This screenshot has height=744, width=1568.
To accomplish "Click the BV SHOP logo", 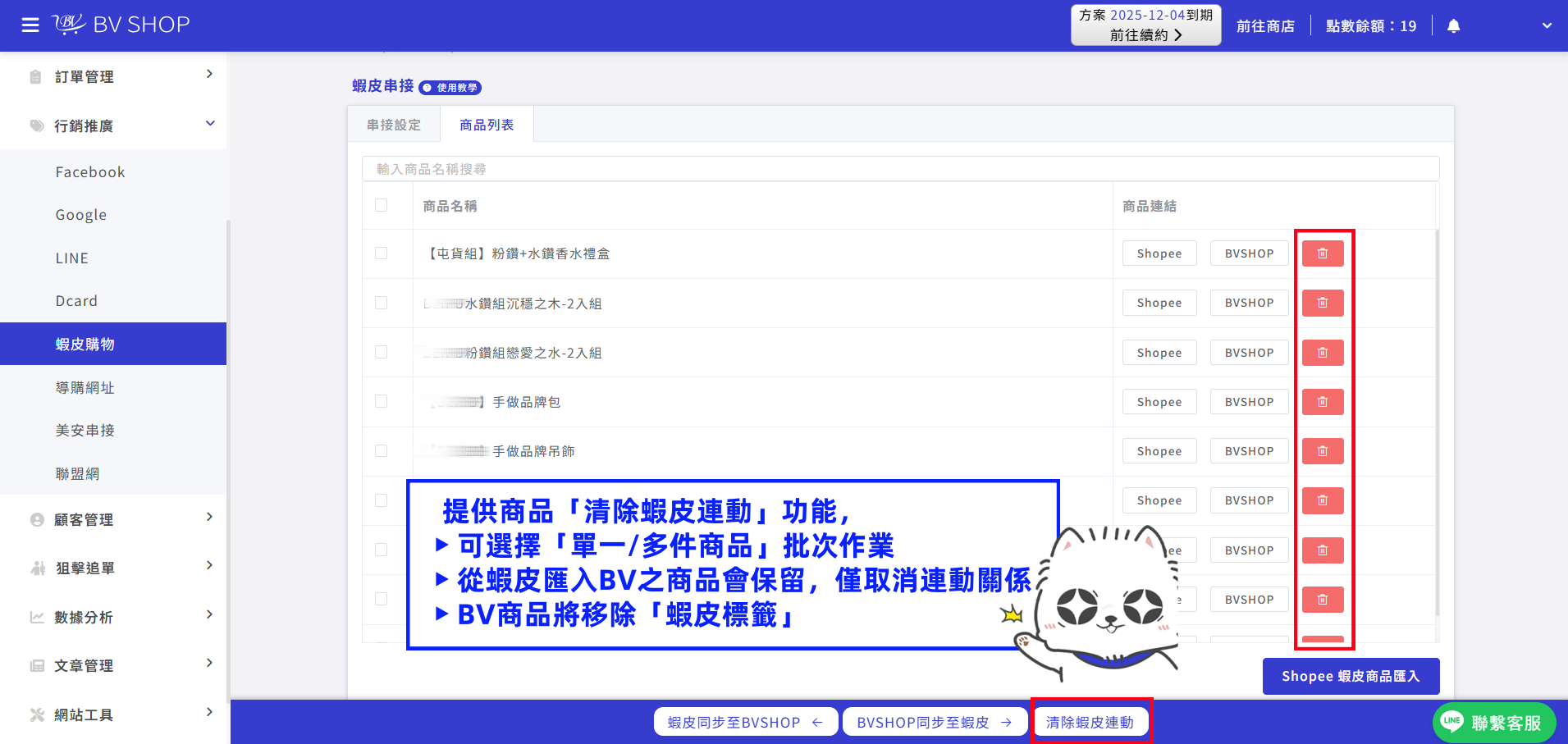I will [x=121, y=25].
